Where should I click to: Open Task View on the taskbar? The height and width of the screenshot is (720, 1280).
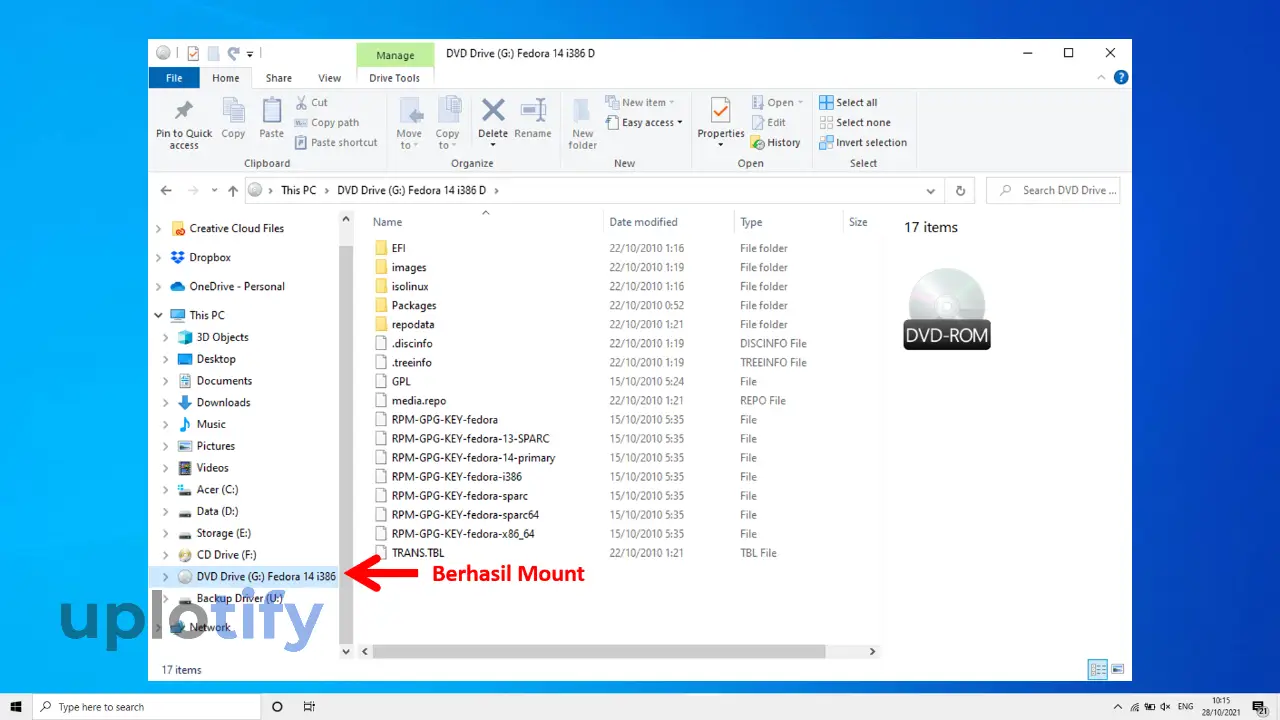click(x=309, y=706)
